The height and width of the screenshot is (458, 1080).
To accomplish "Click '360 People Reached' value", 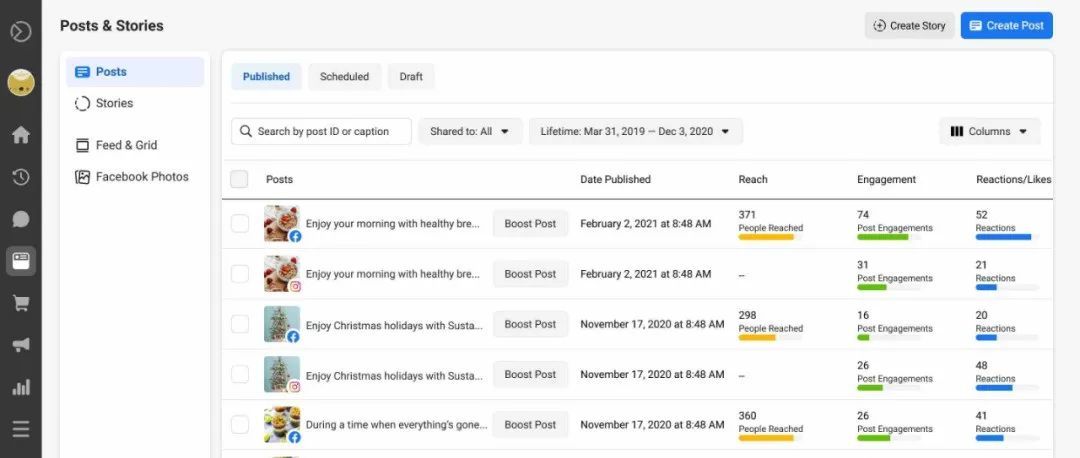I will (x=770, y=421).
